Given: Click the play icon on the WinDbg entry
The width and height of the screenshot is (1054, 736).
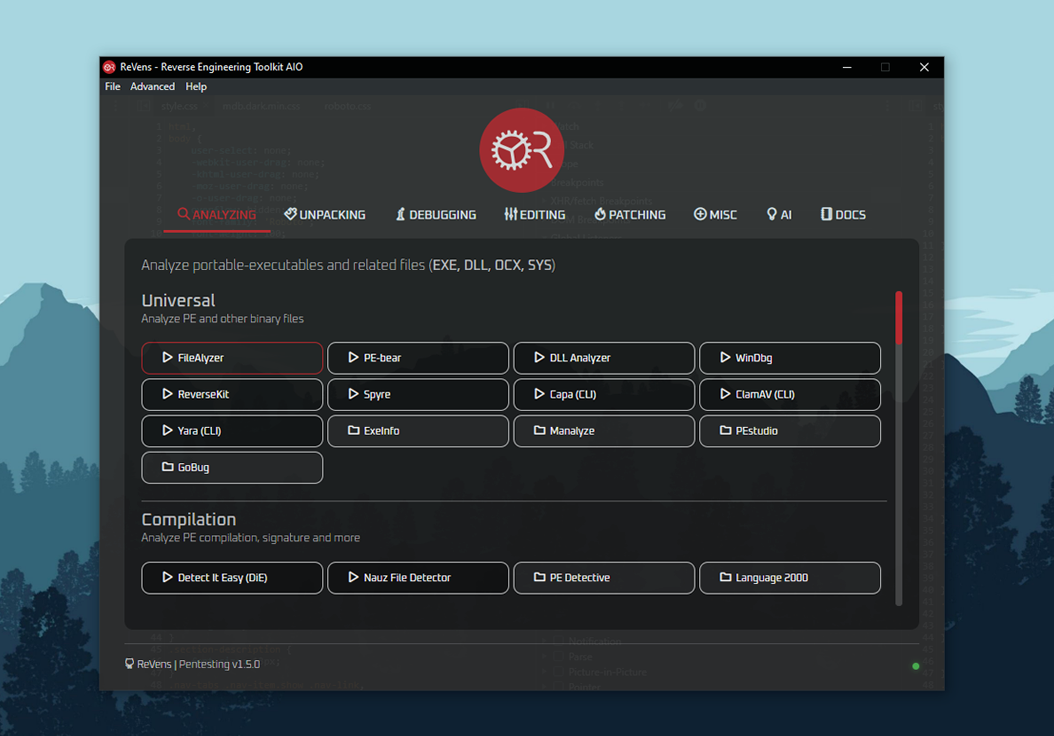Looking at the screenshot, I should pos(725,358).
